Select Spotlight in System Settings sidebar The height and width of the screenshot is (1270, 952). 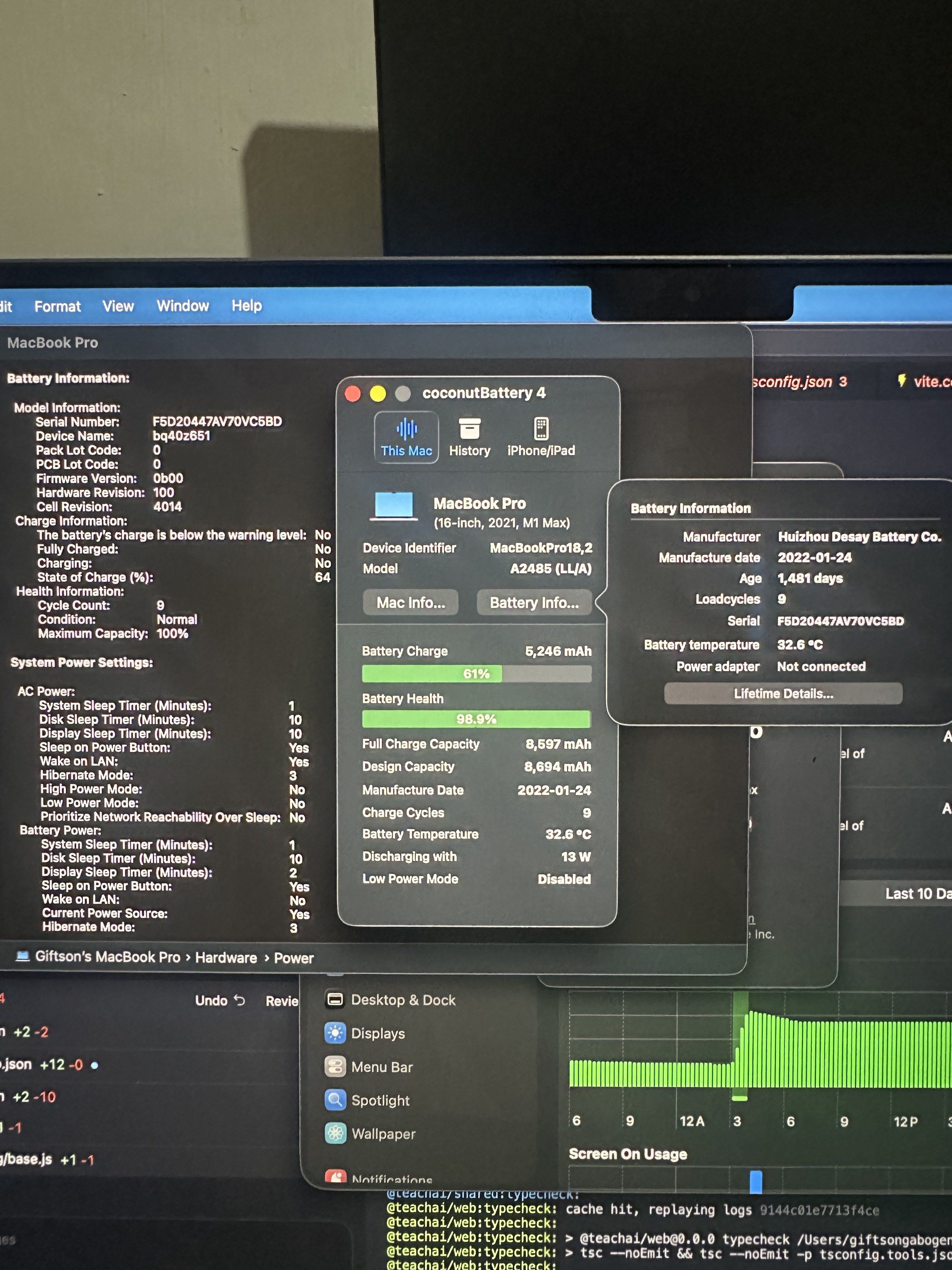tap(367, 1100)
